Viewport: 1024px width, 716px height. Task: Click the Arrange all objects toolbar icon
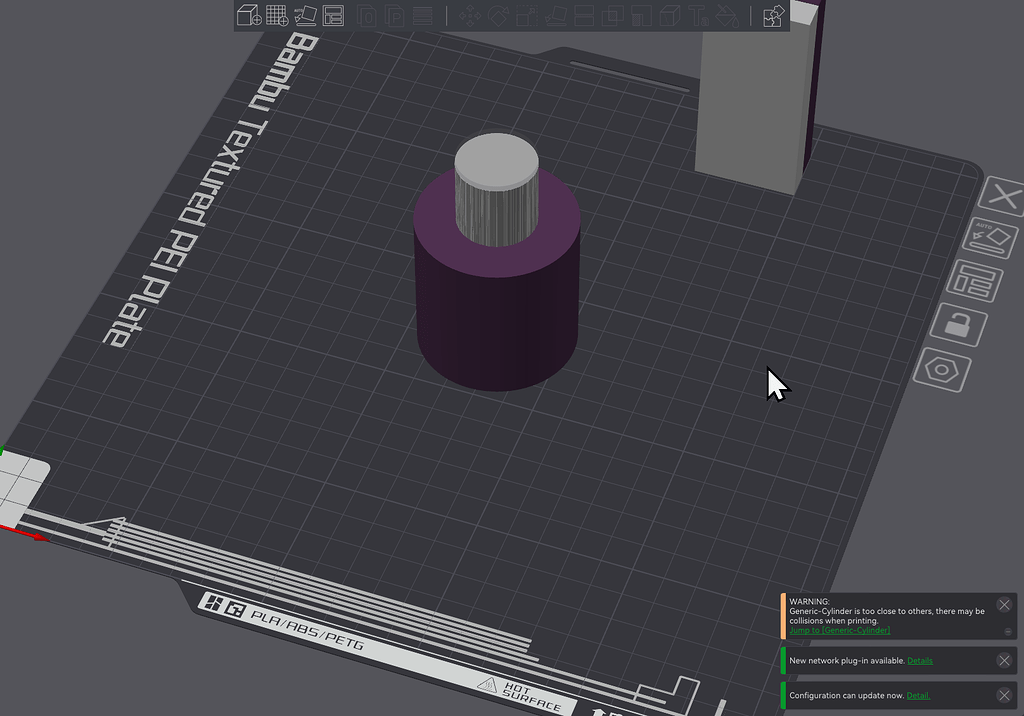(333, 15)
